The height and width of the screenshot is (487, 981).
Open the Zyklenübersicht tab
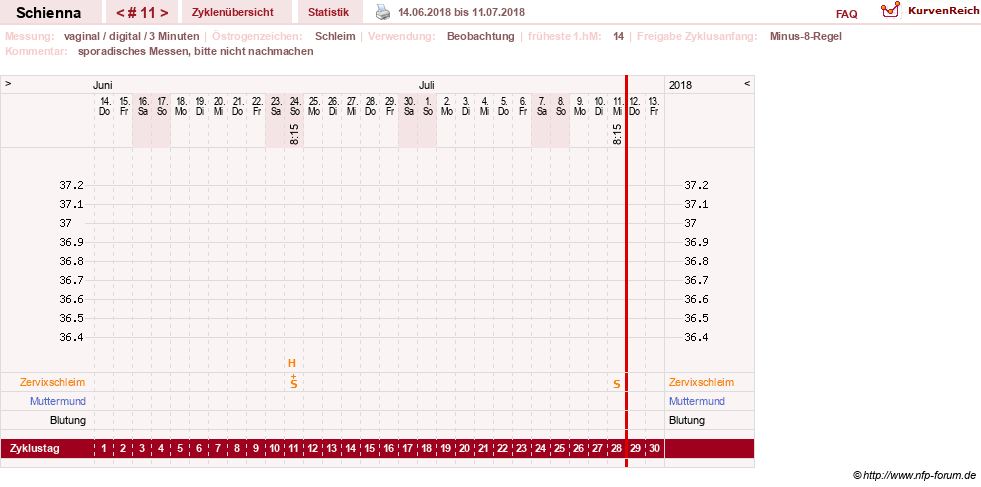(x=233, y=13)
